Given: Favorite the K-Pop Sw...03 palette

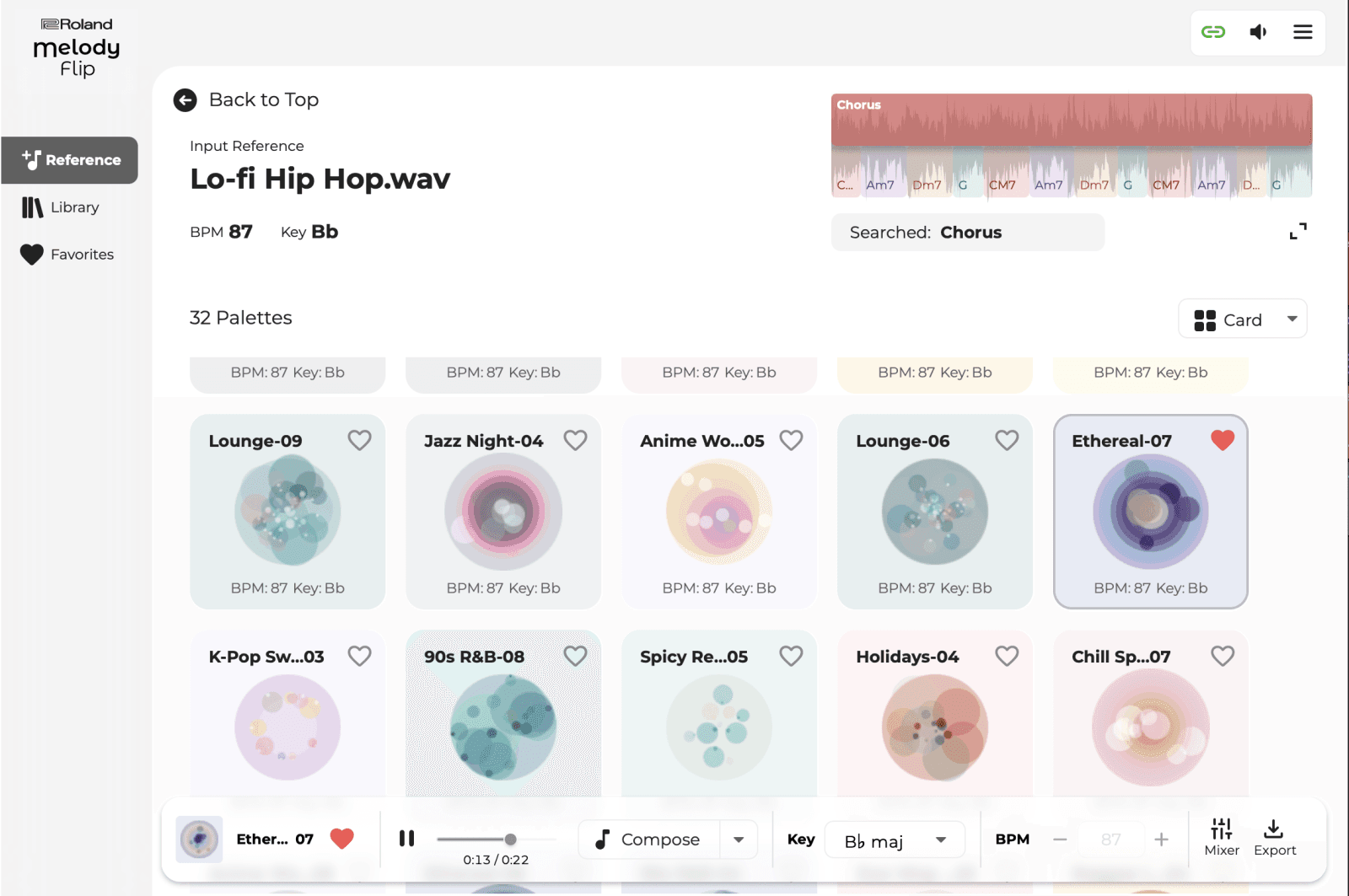Looking at the screenshot, I should pyautogui.click(x=359, y=656).
